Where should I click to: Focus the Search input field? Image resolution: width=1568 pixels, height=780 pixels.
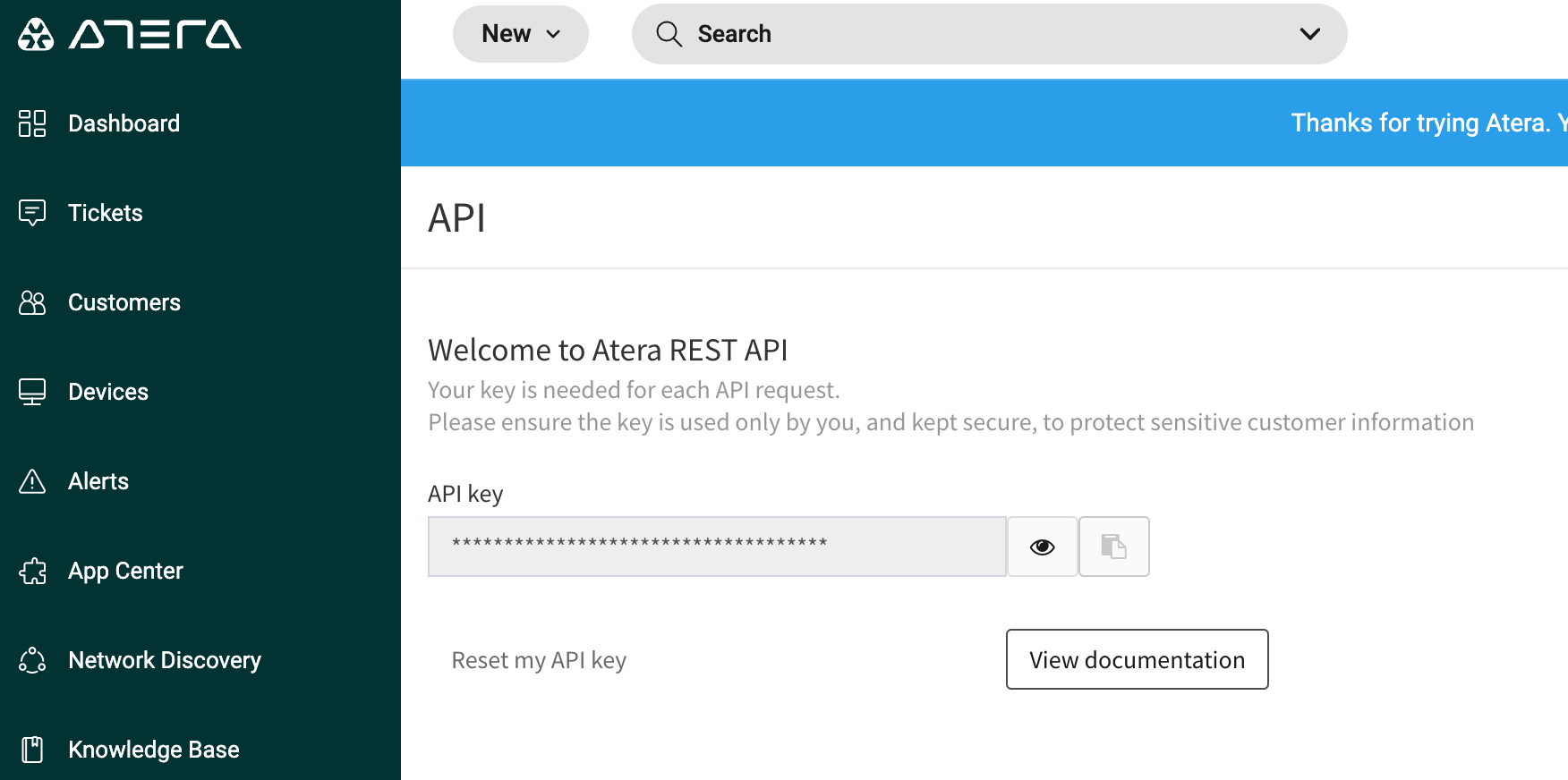[x=989, y=34]
